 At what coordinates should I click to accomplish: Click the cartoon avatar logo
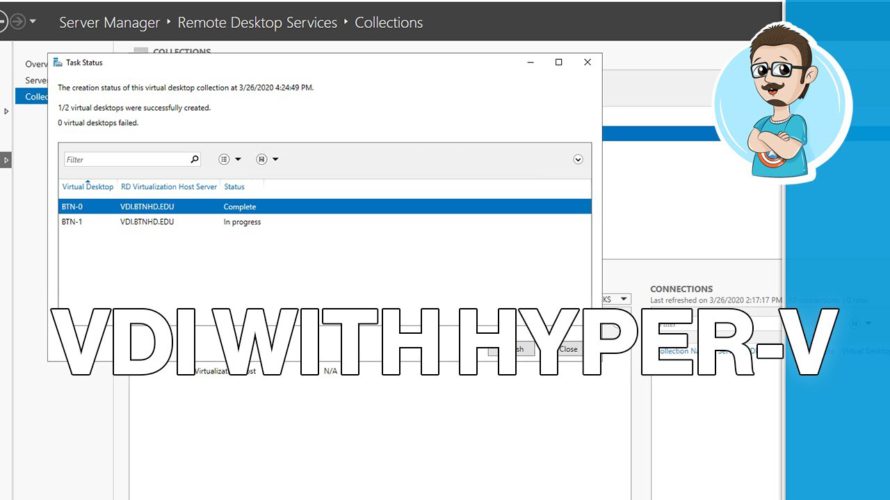point(783,102)
